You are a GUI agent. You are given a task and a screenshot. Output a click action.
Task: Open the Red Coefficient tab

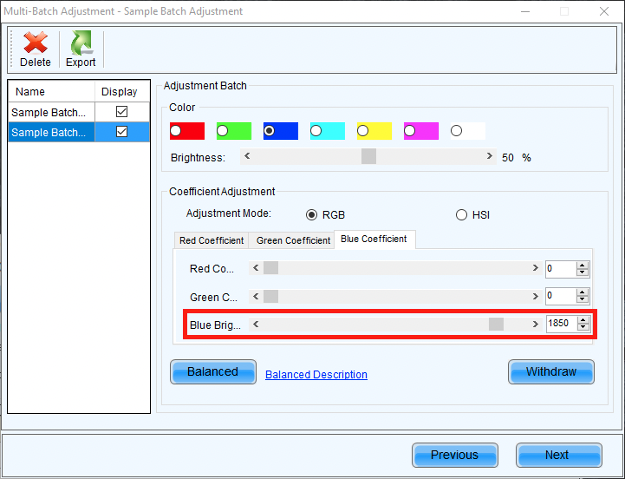click(x=211, y=240)
